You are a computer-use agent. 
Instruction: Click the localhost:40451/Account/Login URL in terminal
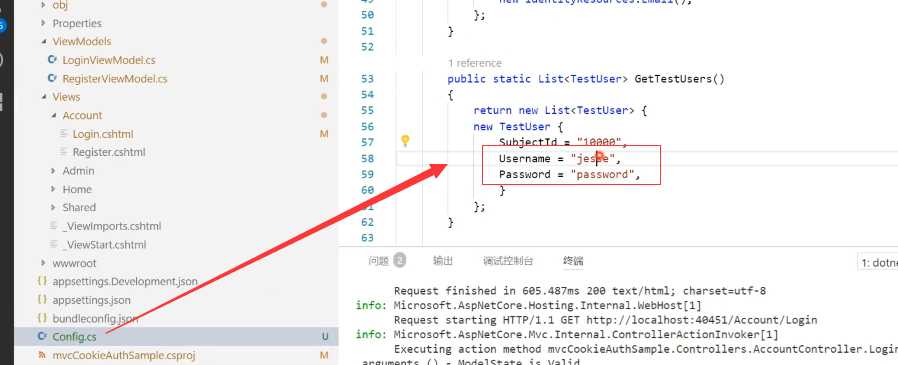[x=702, y=320]
